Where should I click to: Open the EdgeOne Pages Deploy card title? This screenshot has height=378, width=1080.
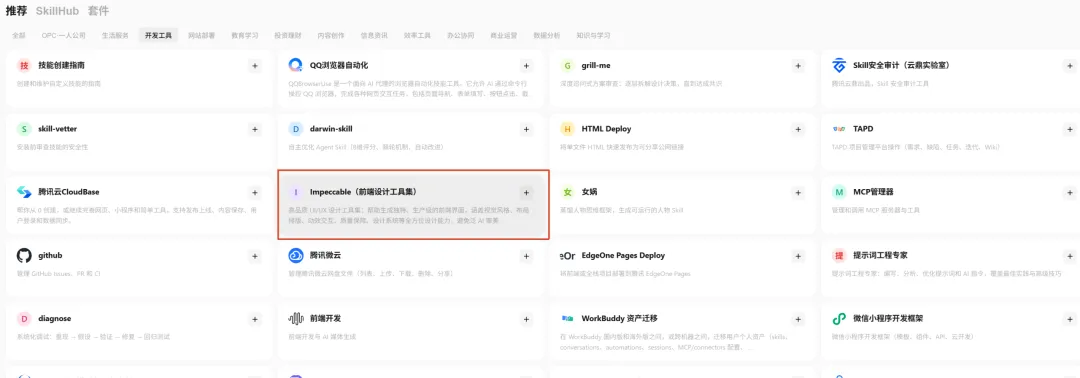click(x=623, y=255)
